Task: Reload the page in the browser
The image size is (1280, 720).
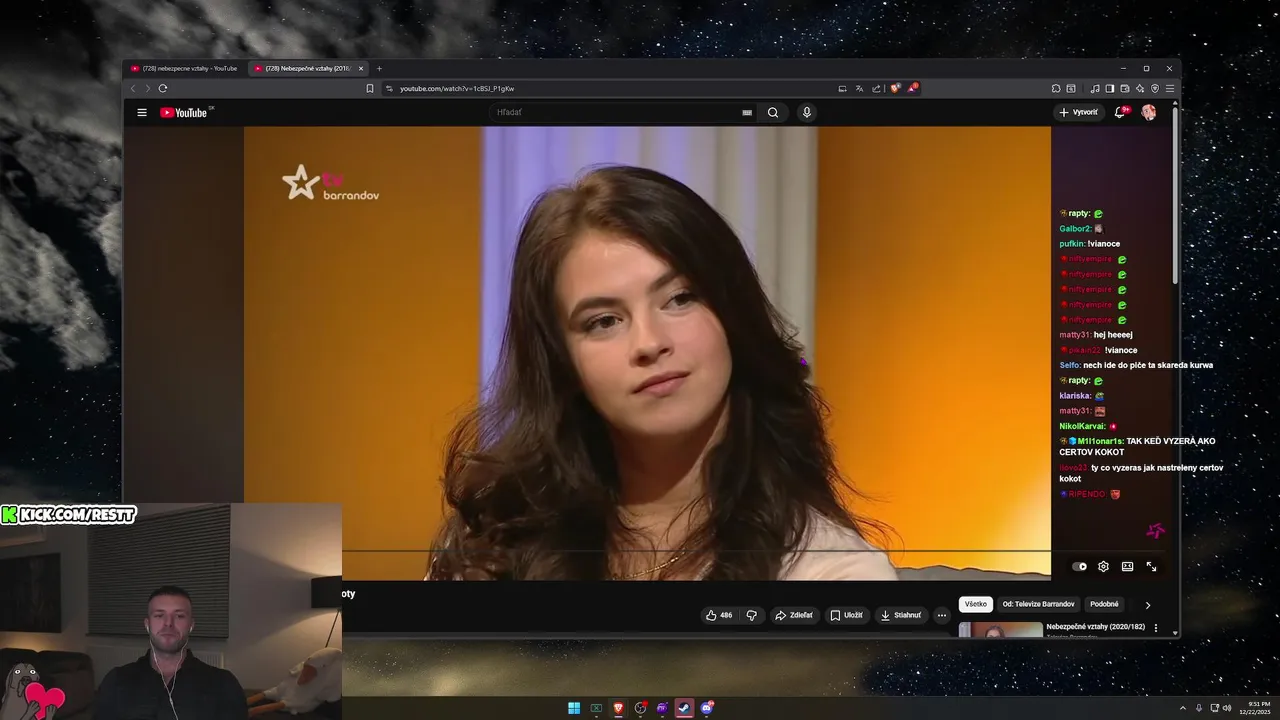Action: (163, 88)
